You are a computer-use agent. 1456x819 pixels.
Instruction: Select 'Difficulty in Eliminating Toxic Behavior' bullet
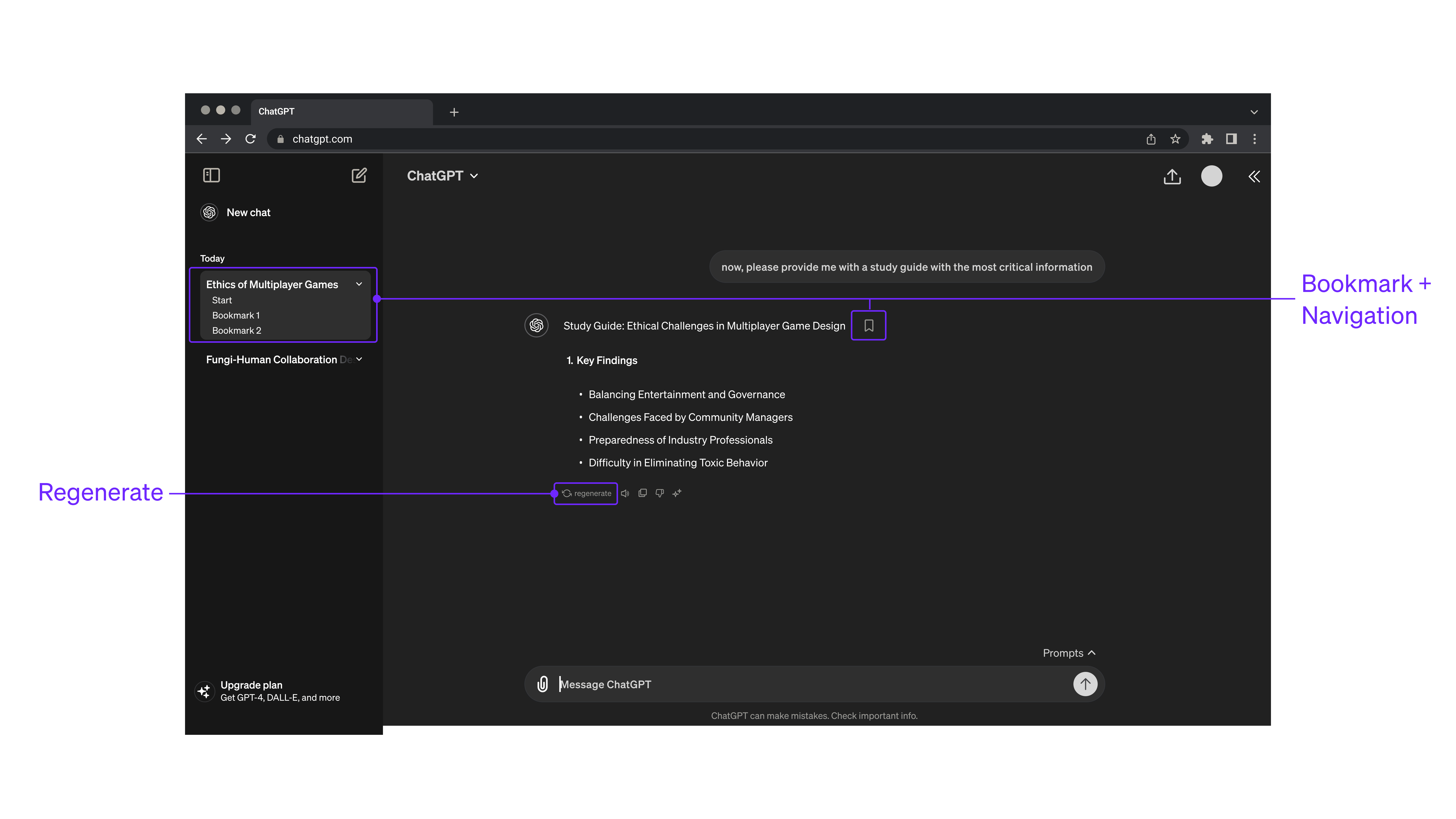[678, 463]
